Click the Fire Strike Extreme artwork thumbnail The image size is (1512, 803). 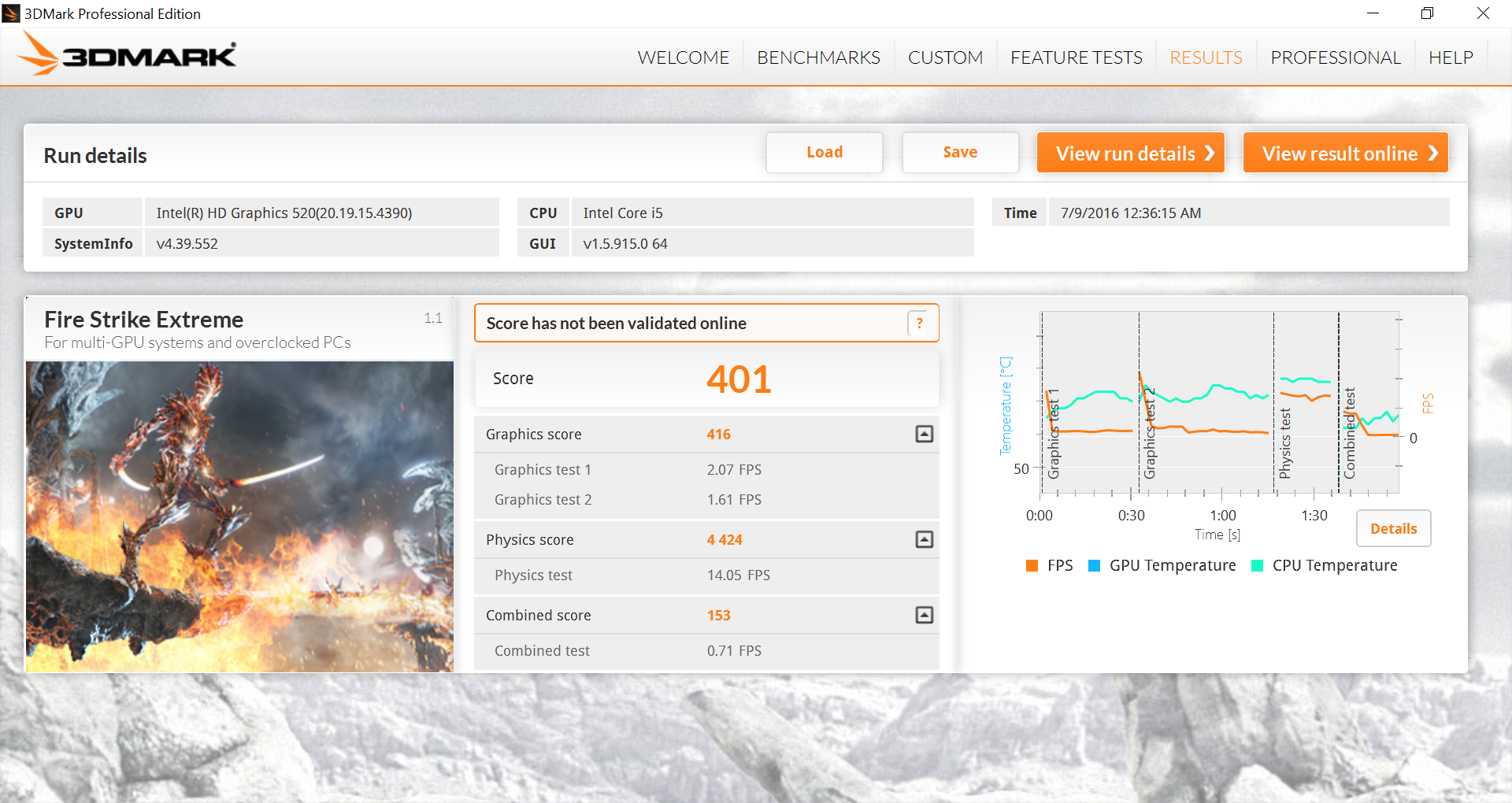click(x=239, y=516)
